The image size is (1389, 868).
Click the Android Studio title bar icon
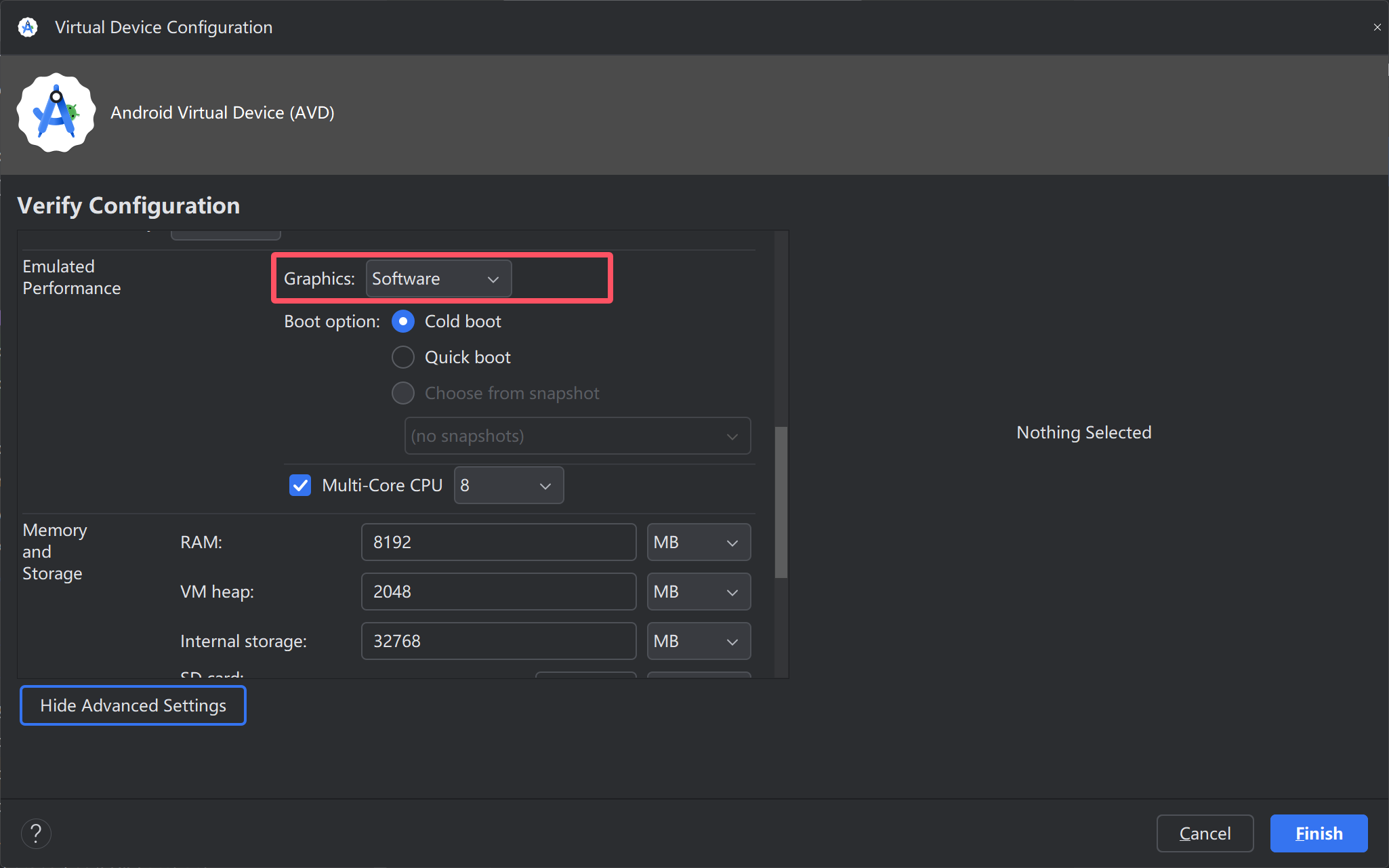(x=28, y=27)
